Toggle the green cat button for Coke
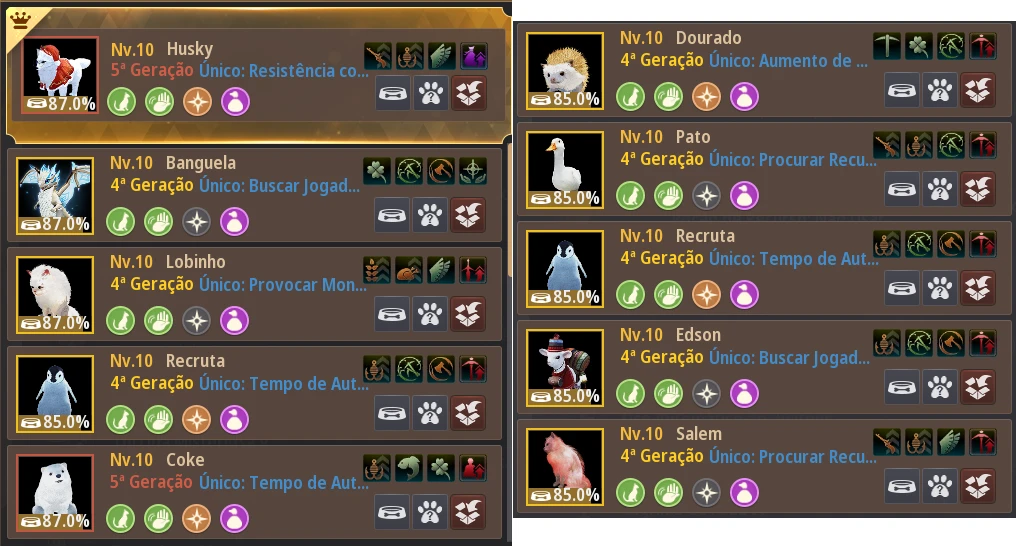 pyautogui.click(x=121, y=518)
